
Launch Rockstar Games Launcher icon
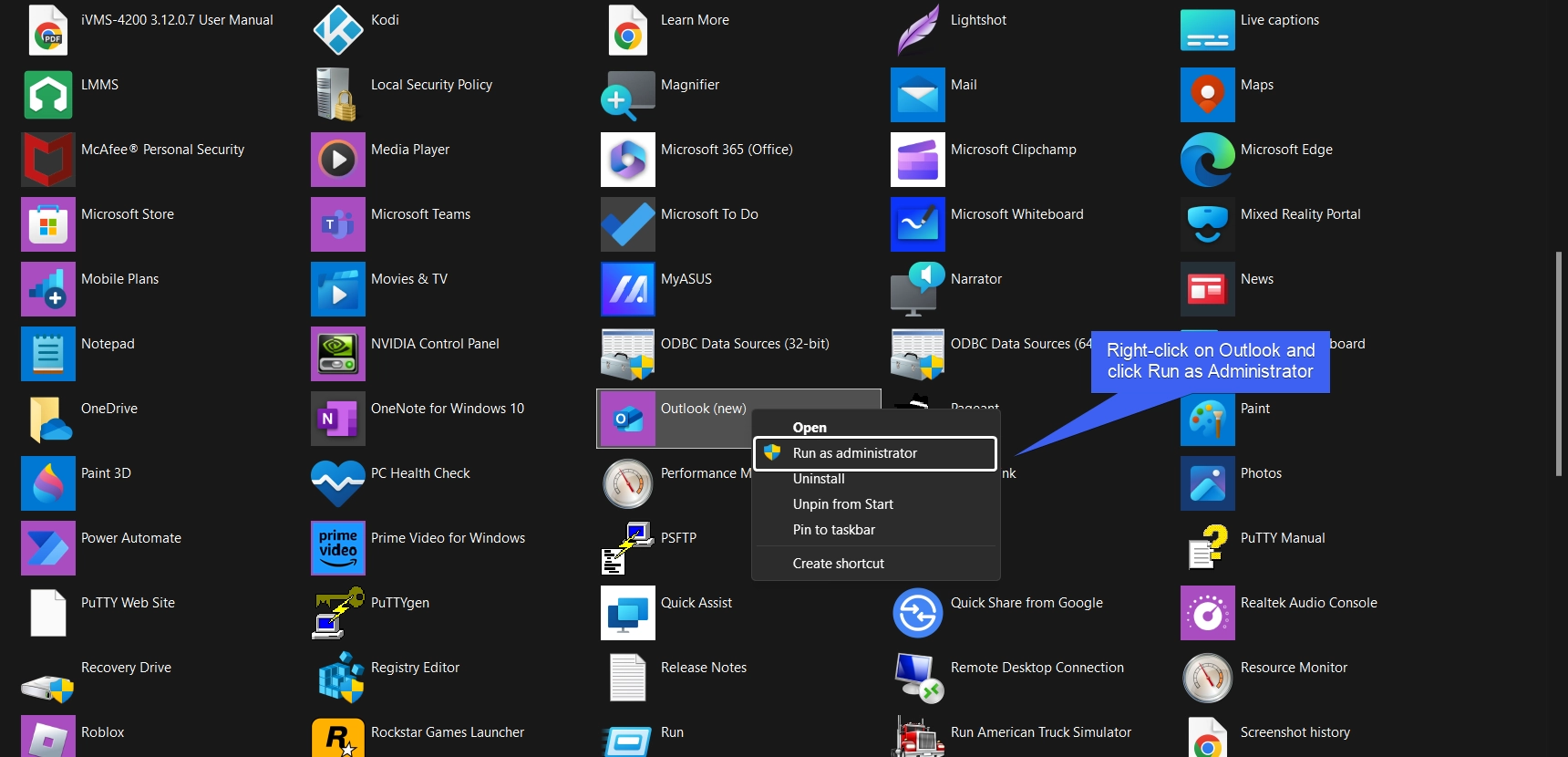(x=338, y=737)
